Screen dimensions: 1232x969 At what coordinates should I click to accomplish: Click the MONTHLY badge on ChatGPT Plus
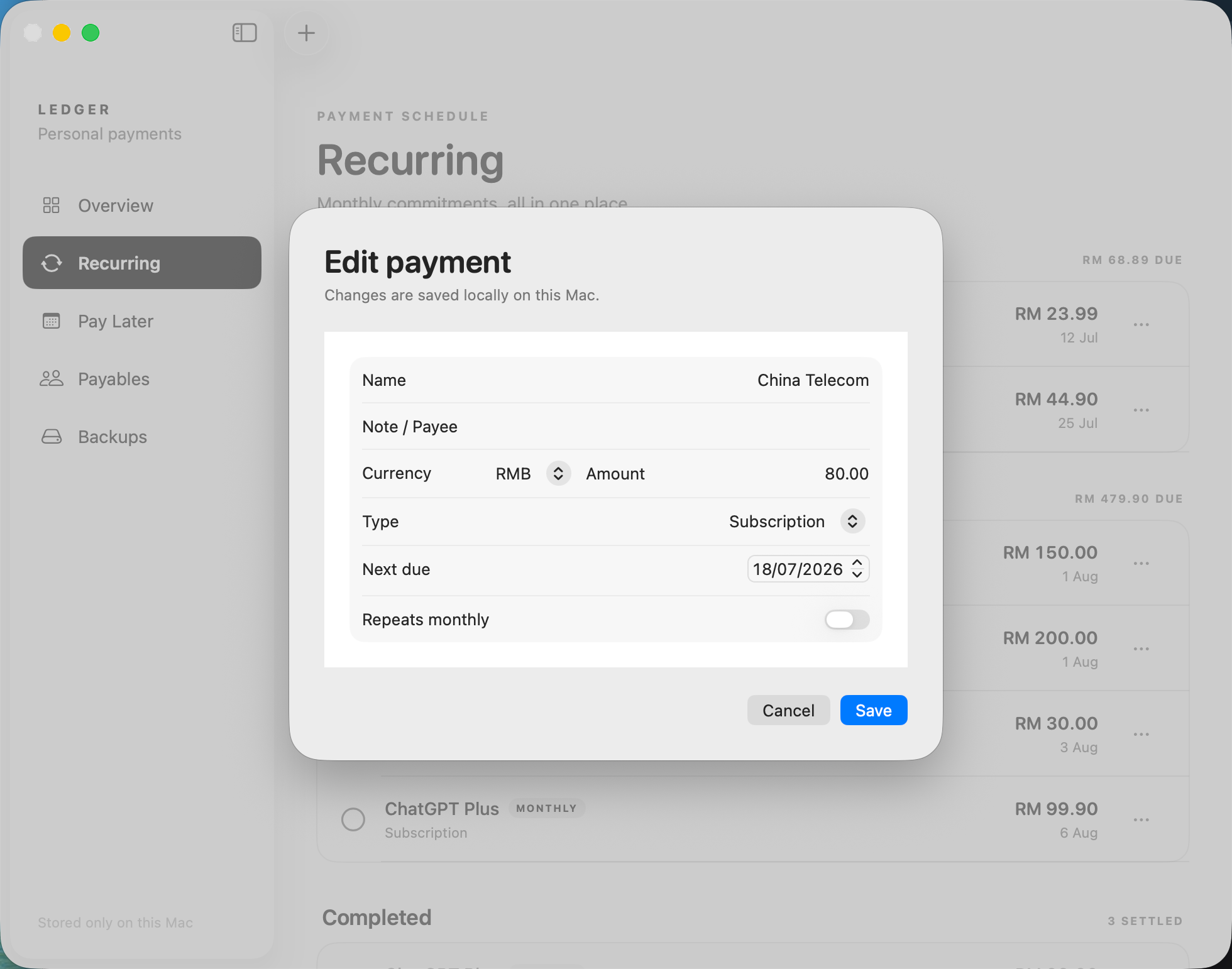546,808
